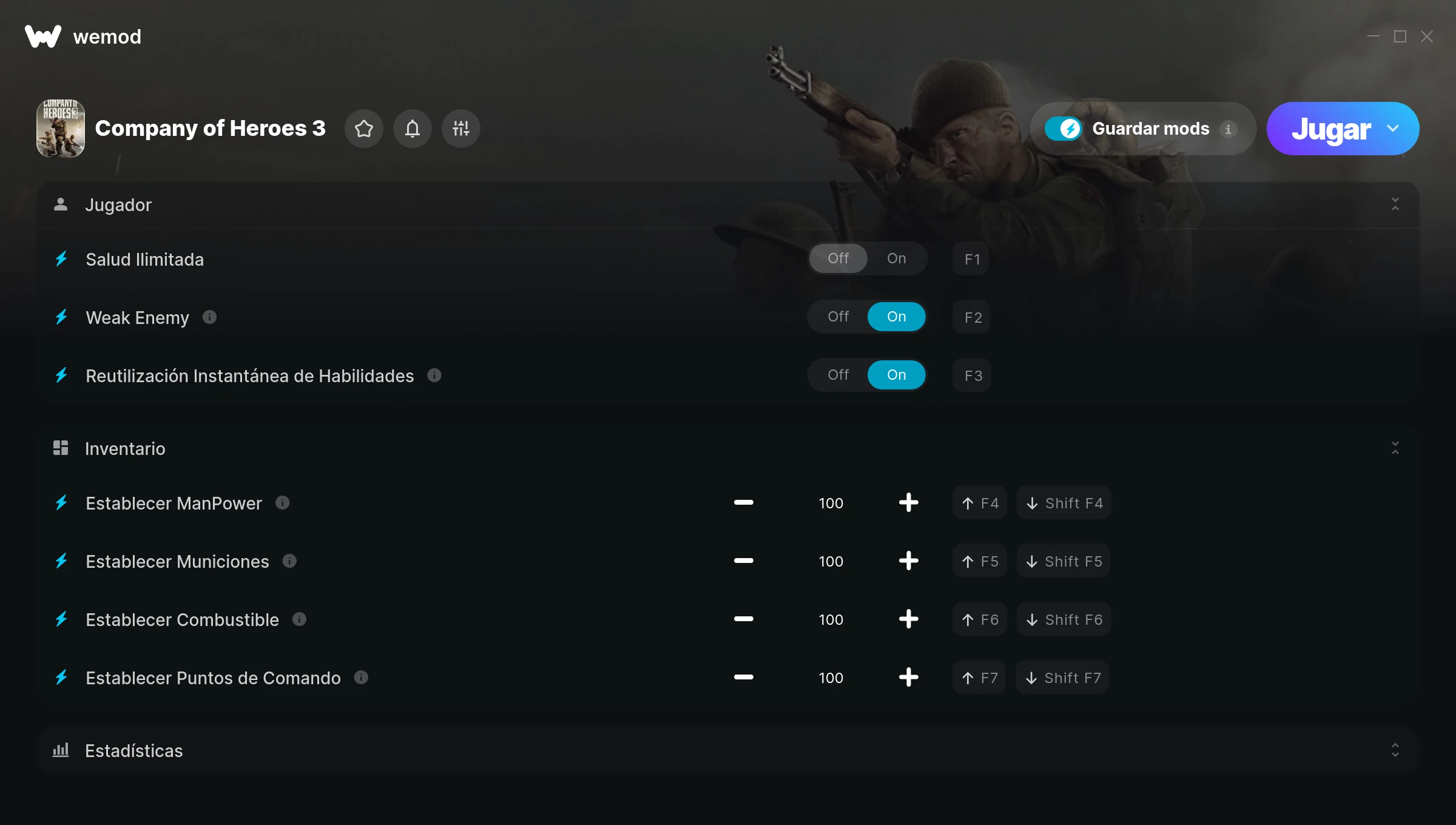The height and width of the screenshot is (825, 1456).
Task: Open the notifications bell icon
Action: (x=413, y=129)
